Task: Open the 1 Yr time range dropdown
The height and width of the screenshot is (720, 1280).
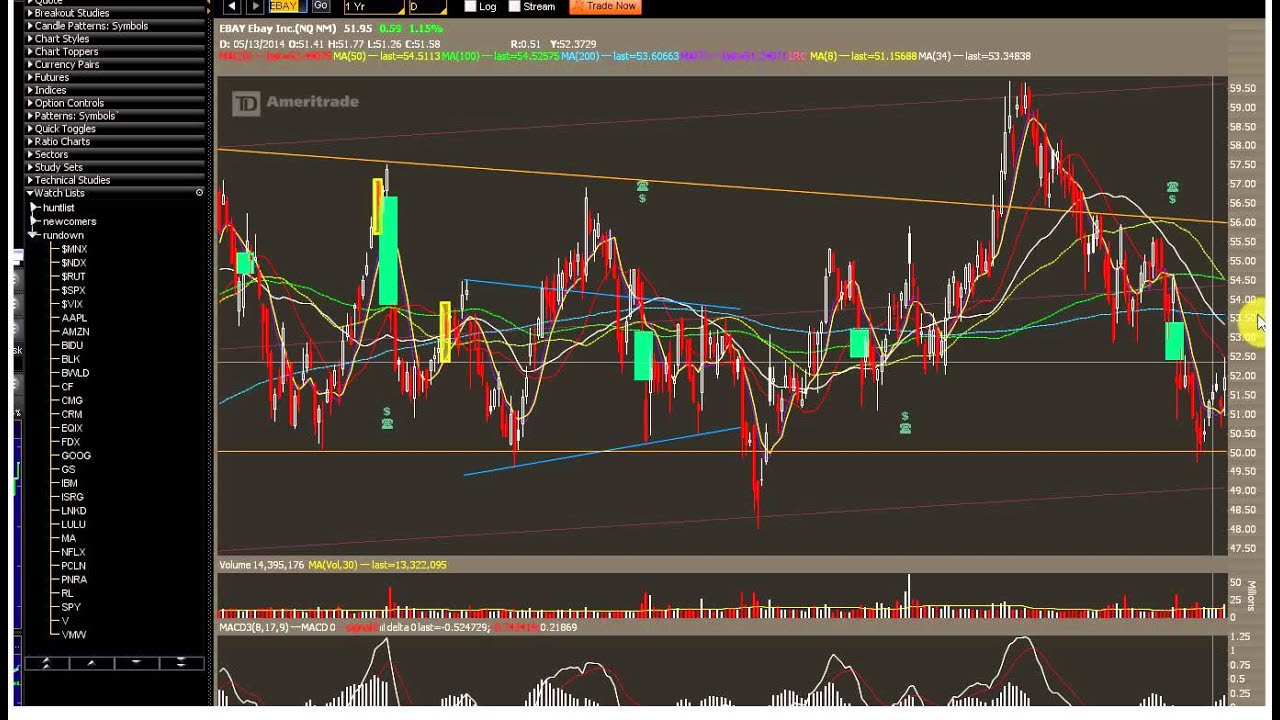Action: point(373,6)
